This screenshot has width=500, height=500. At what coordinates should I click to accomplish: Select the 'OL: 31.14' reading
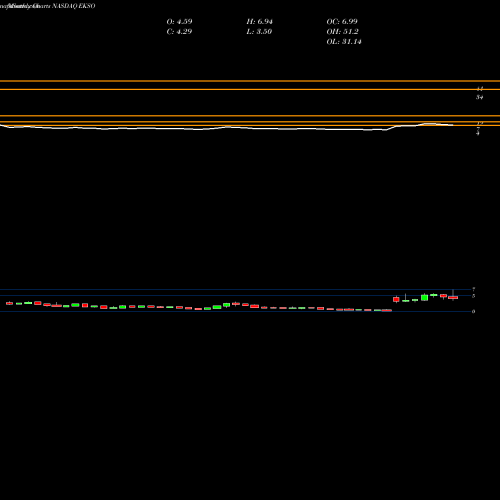click(x=344, y=42)
